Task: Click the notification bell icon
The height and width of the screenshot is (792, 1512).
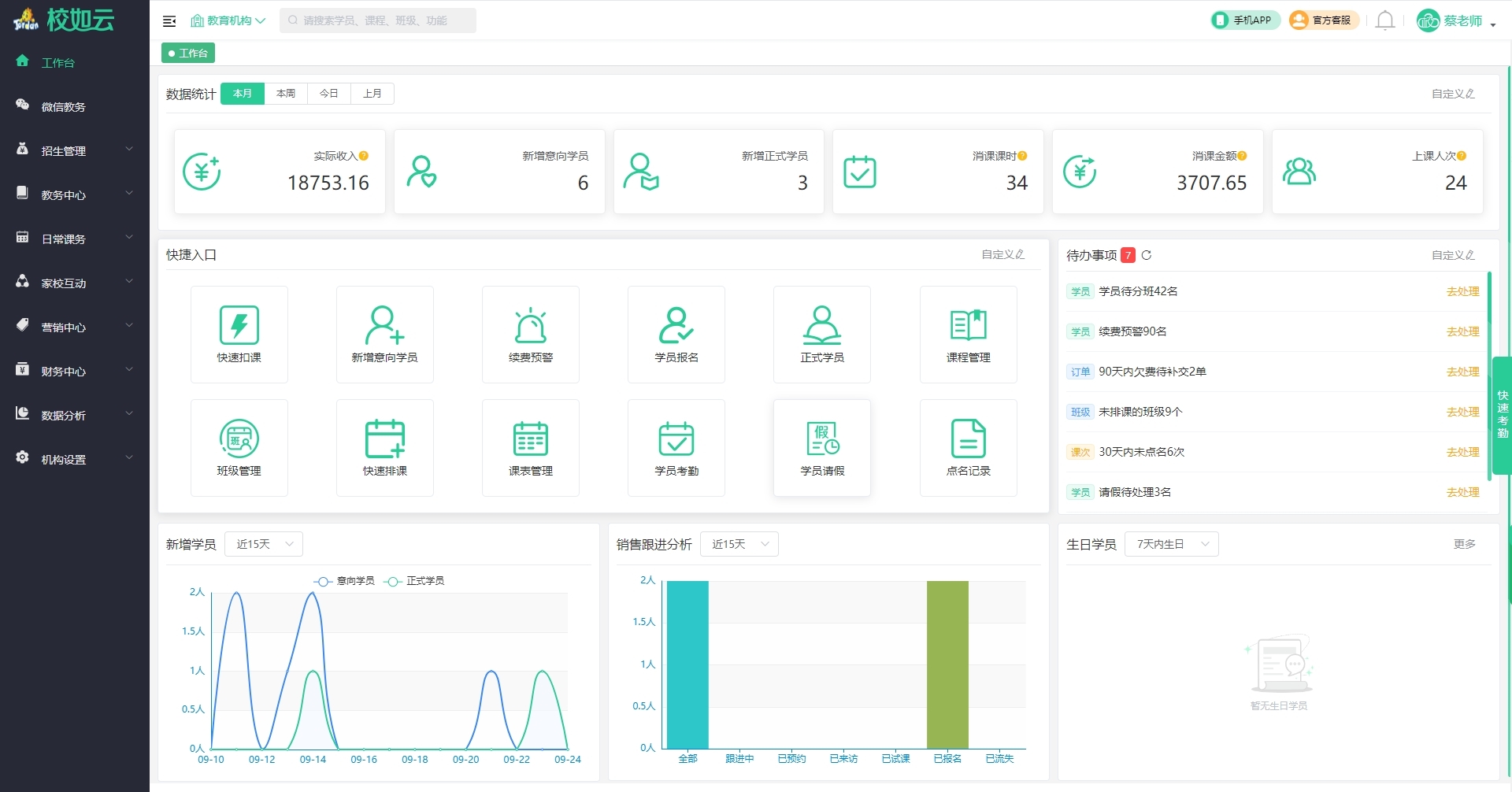Action: click(1384, 20)
